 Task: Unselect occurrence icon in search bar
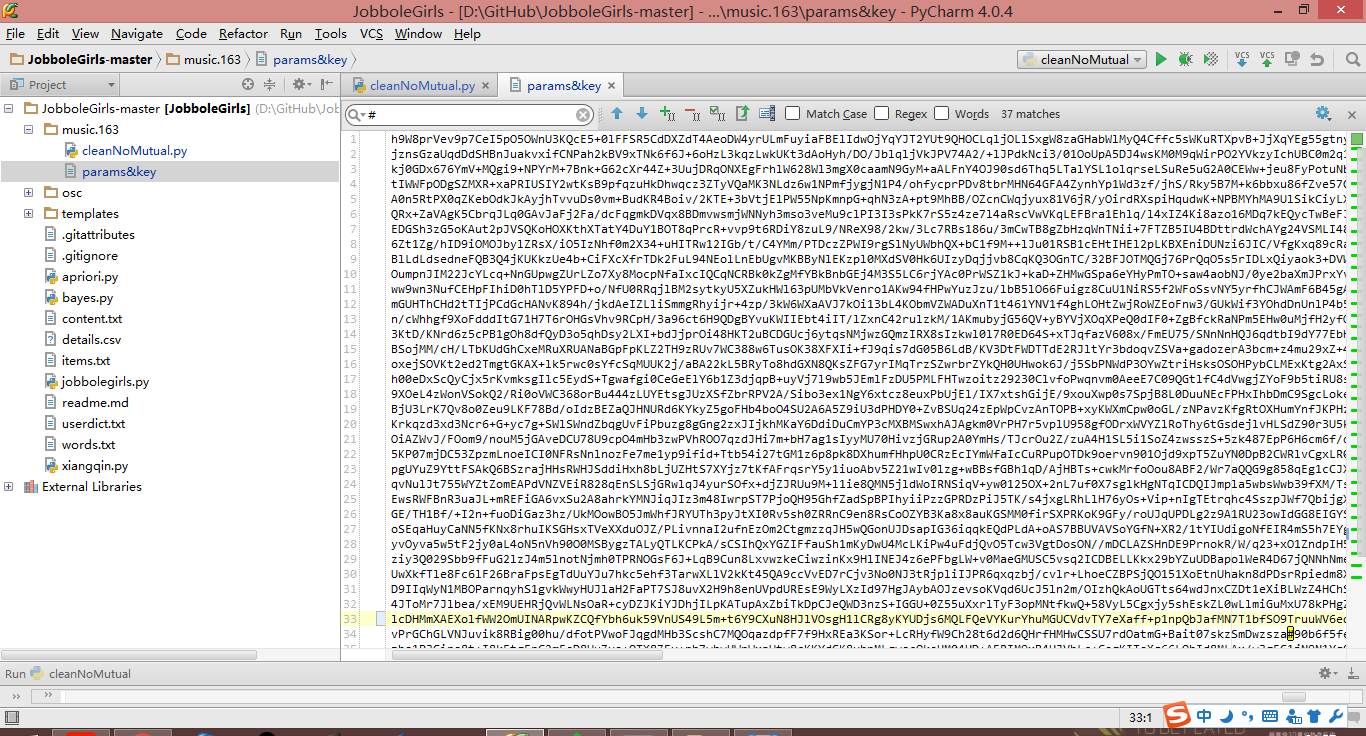tap(692, 114)
